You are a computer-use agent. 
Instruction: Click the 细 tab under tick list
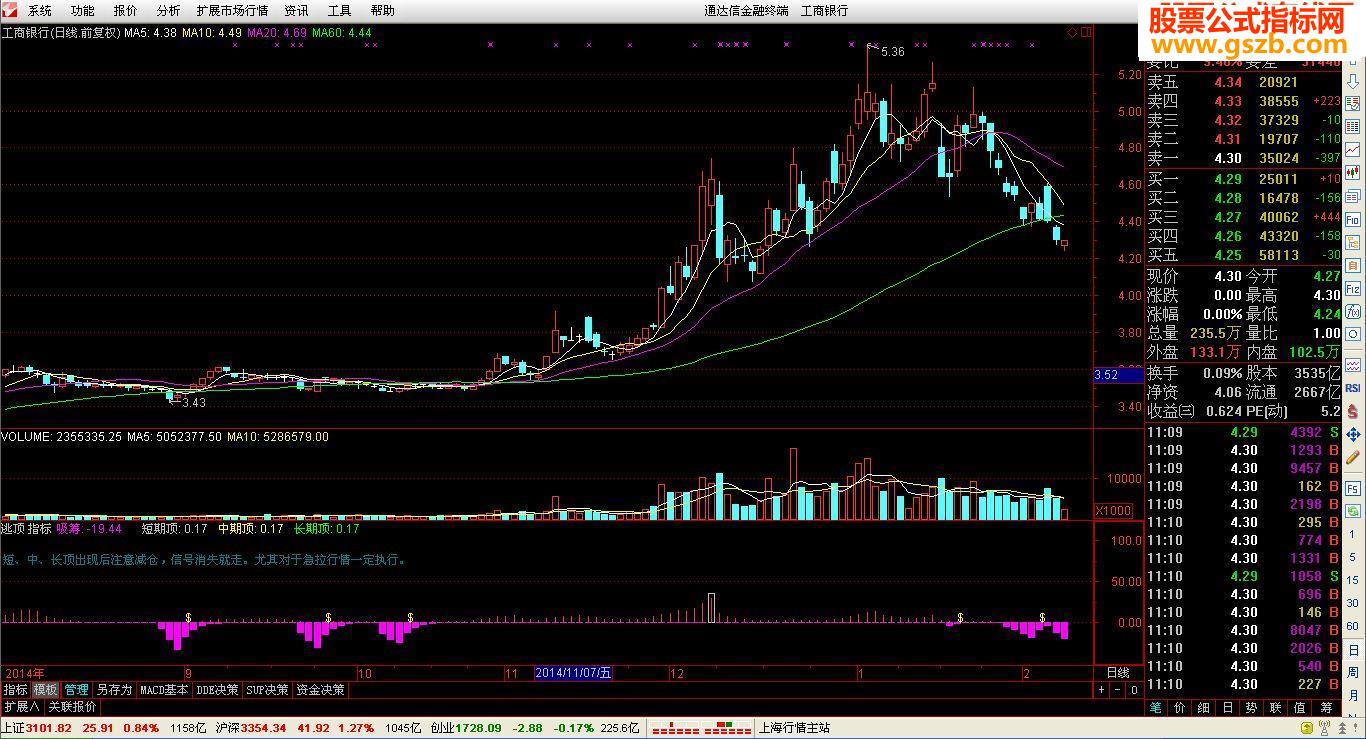pyautogui.click(x=1204, y=707)
